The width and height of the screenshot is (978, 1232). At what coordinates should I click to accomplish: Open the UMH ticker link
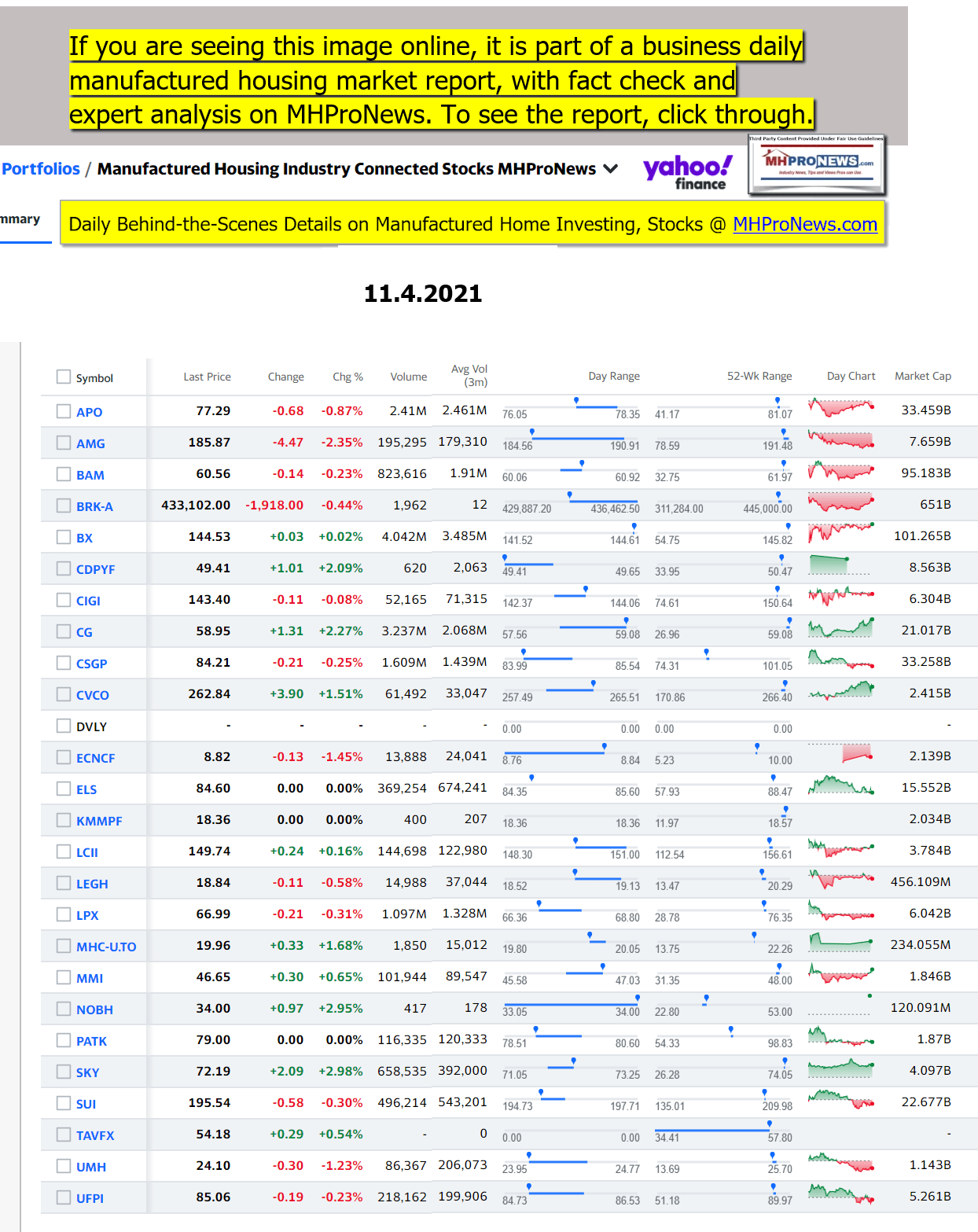pos(91,1167)
